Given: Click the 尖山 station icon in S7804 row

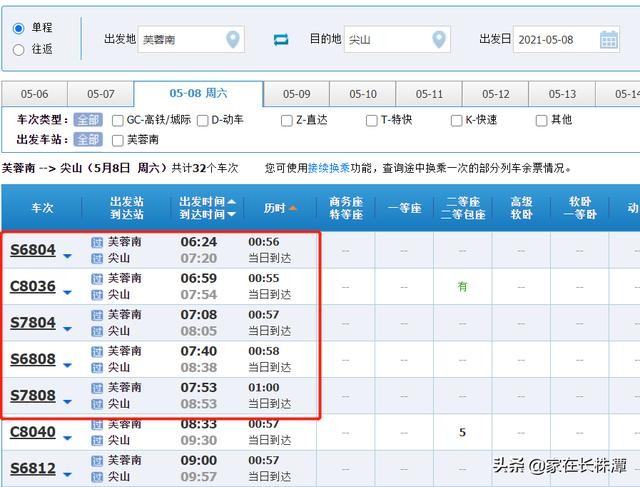Looking at the screenshot, I should 97,331.
